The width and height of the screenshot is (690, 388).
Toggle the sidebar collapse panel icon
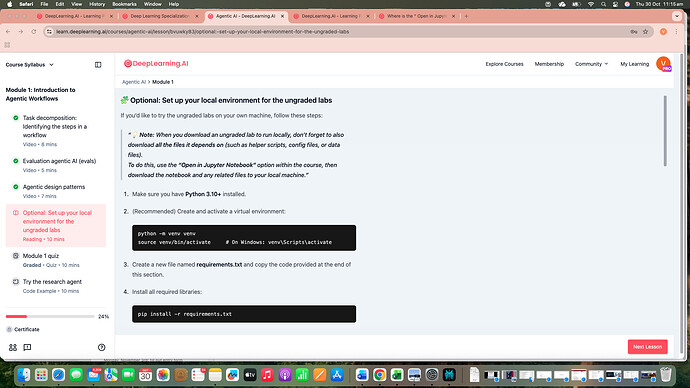[98, 65]
